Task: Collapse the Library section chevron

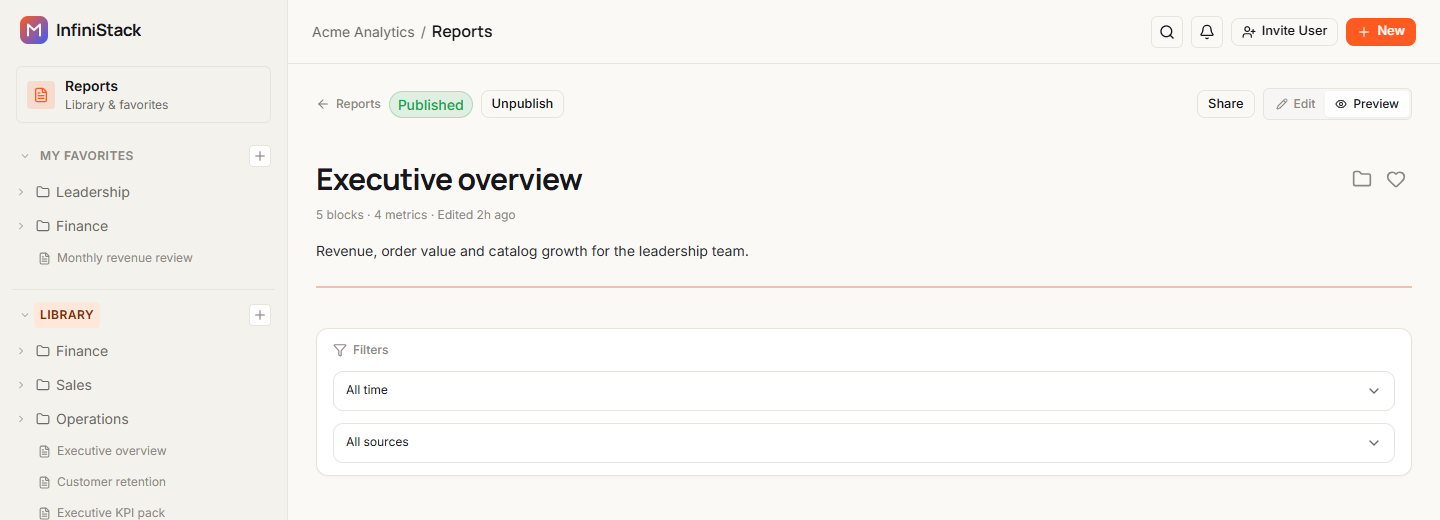Action: click(25, 315)
